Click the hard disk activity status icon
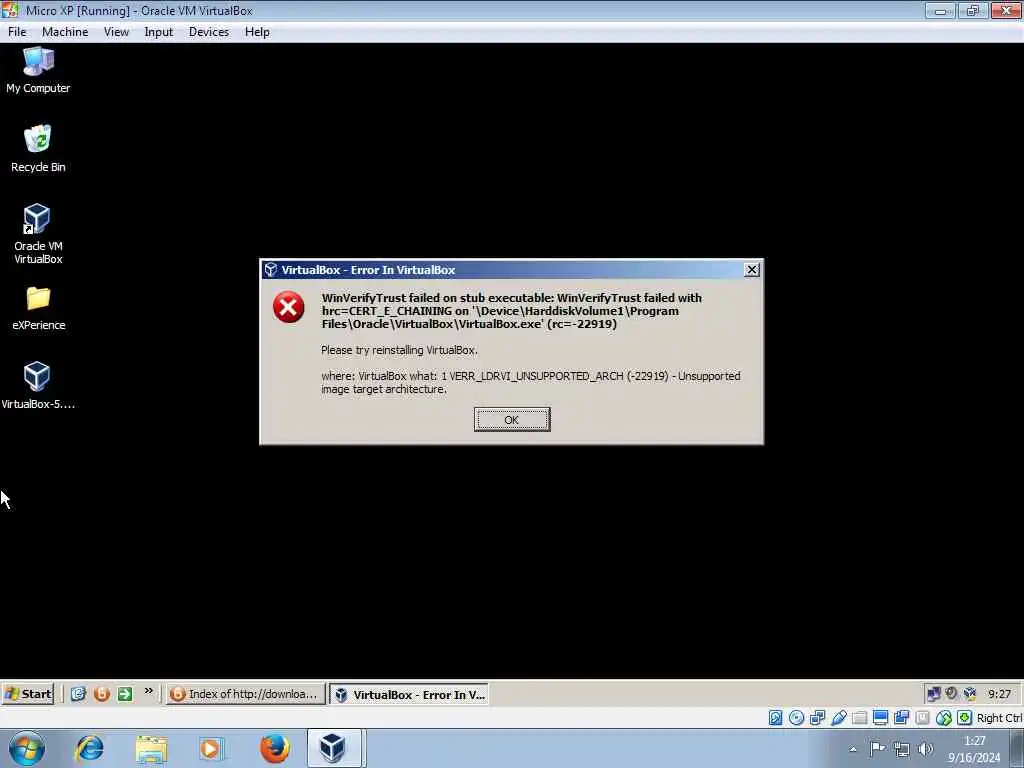 775,718
